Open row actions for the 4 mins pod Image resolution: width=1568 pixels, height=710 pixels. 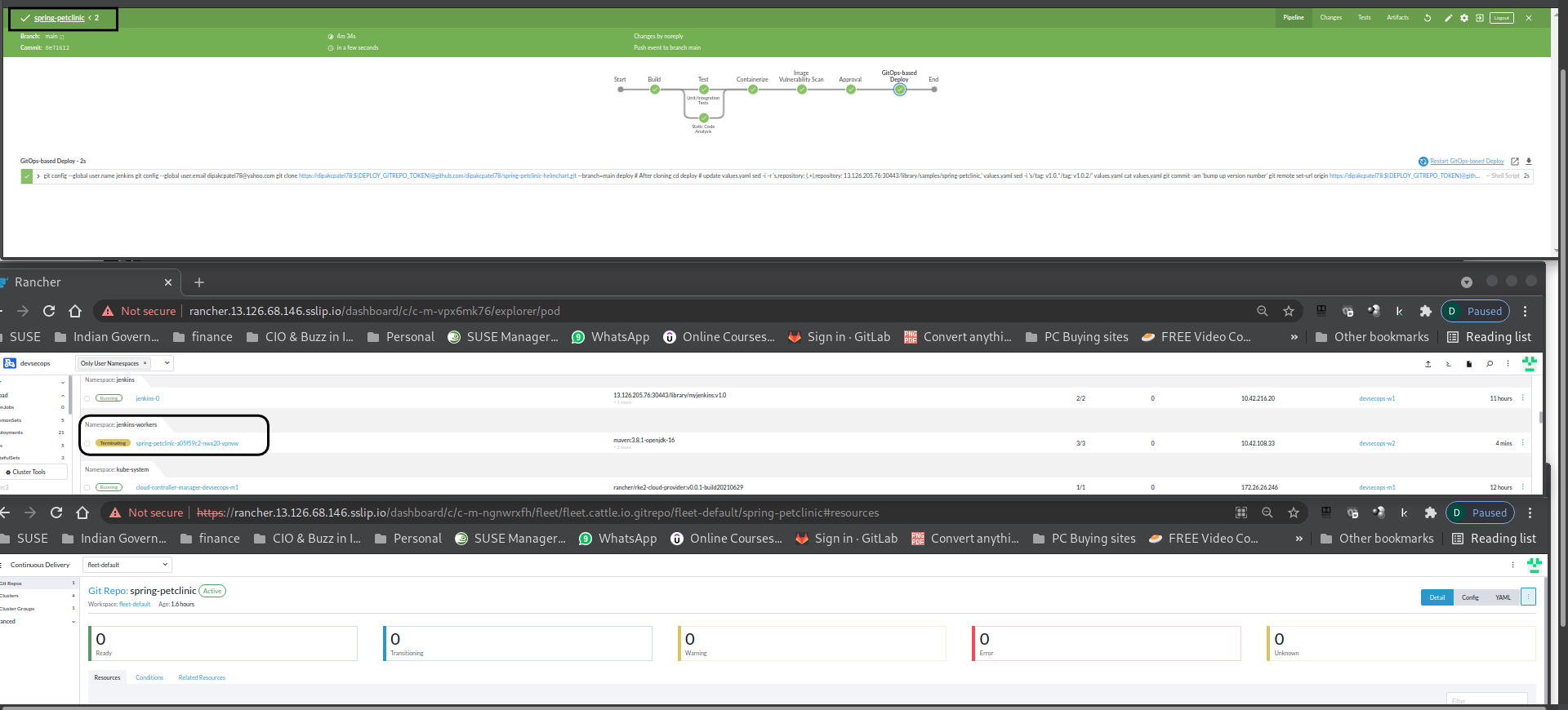tap(1523, 443)
